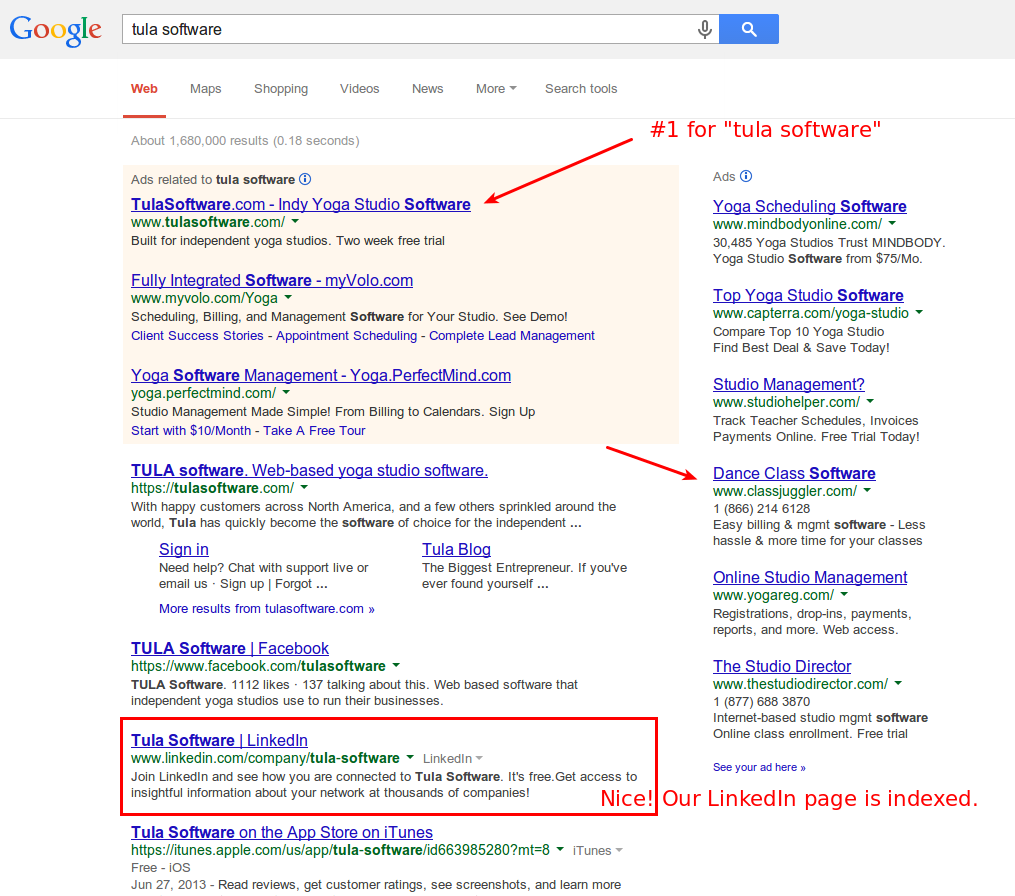
Task: Click phone number '1 (866) 214 6128'
Action: [x=761, y=509]
